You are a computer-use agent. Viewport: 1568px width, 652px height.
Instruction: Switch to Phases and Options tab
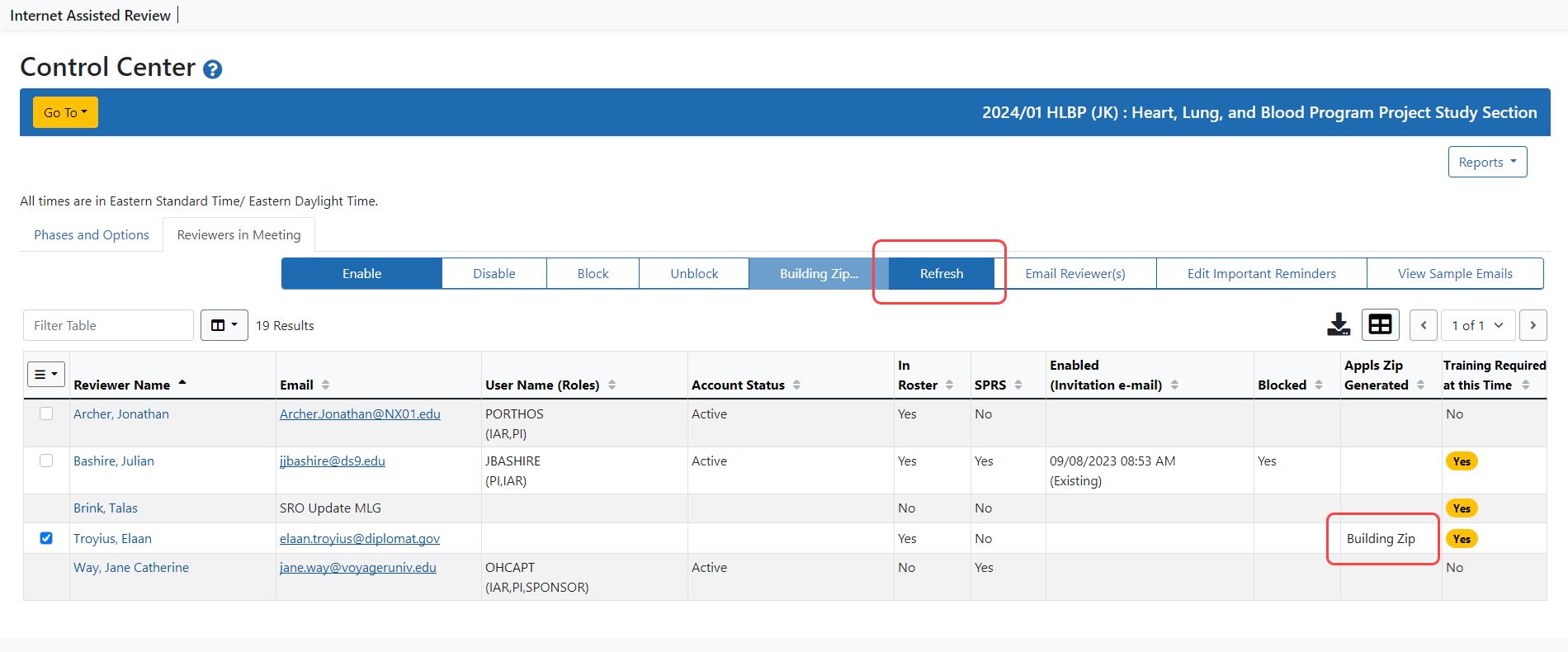click(92, 235)
